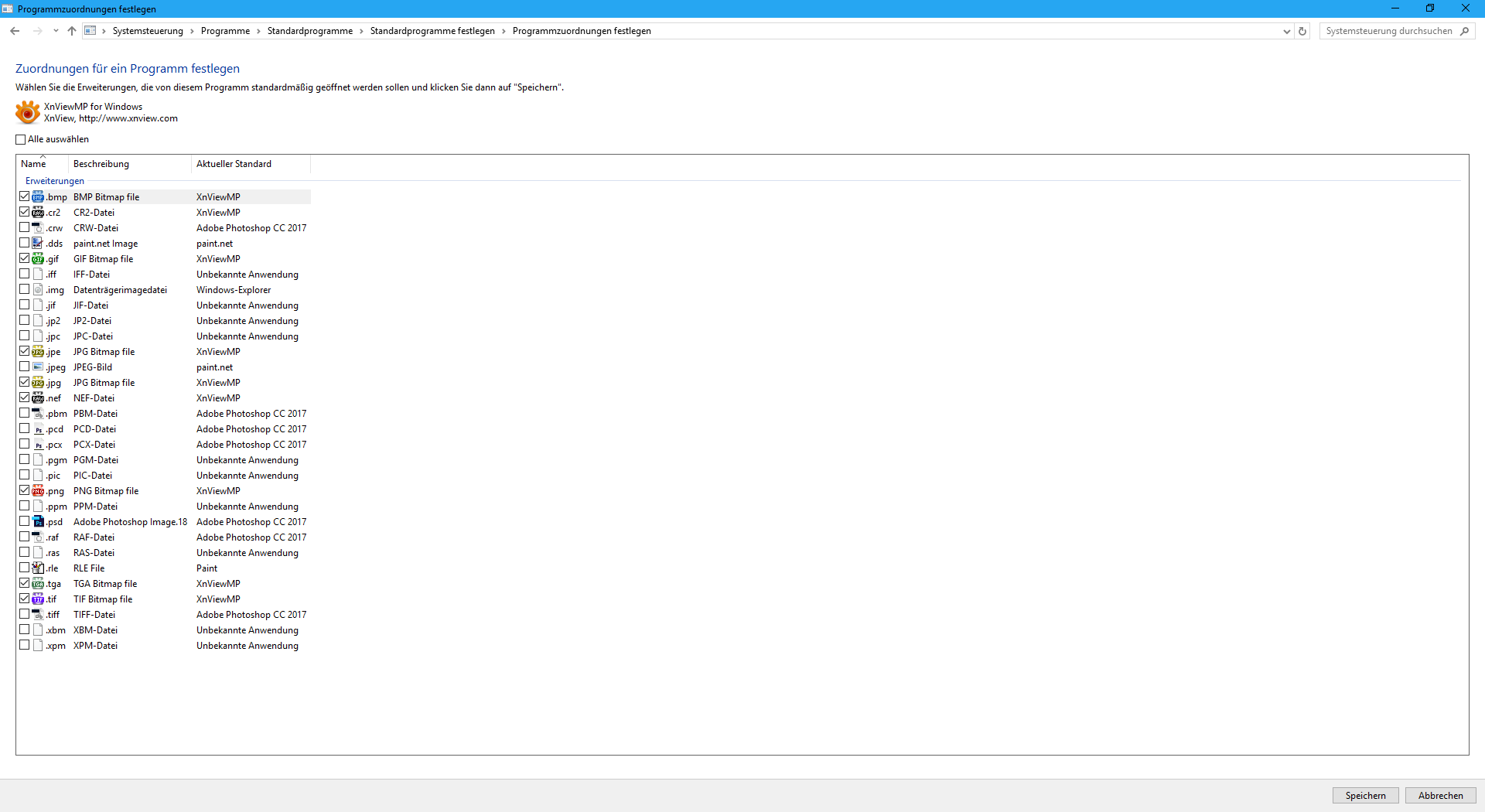Enable the .psd extension checkbox

click(25, 521)
